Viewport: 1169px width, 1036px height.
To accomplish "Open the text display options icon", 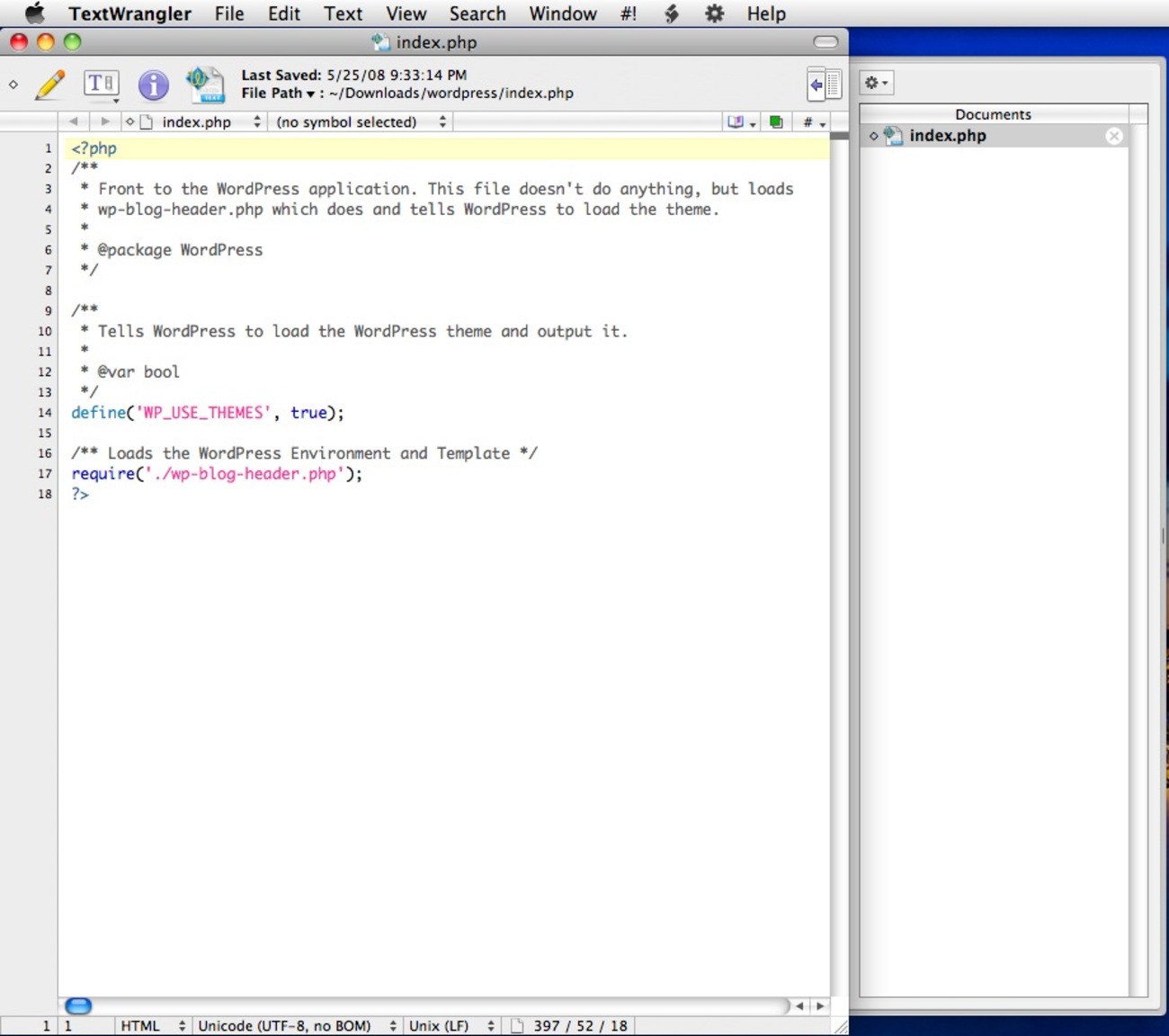I will click(x=101, y=84).
